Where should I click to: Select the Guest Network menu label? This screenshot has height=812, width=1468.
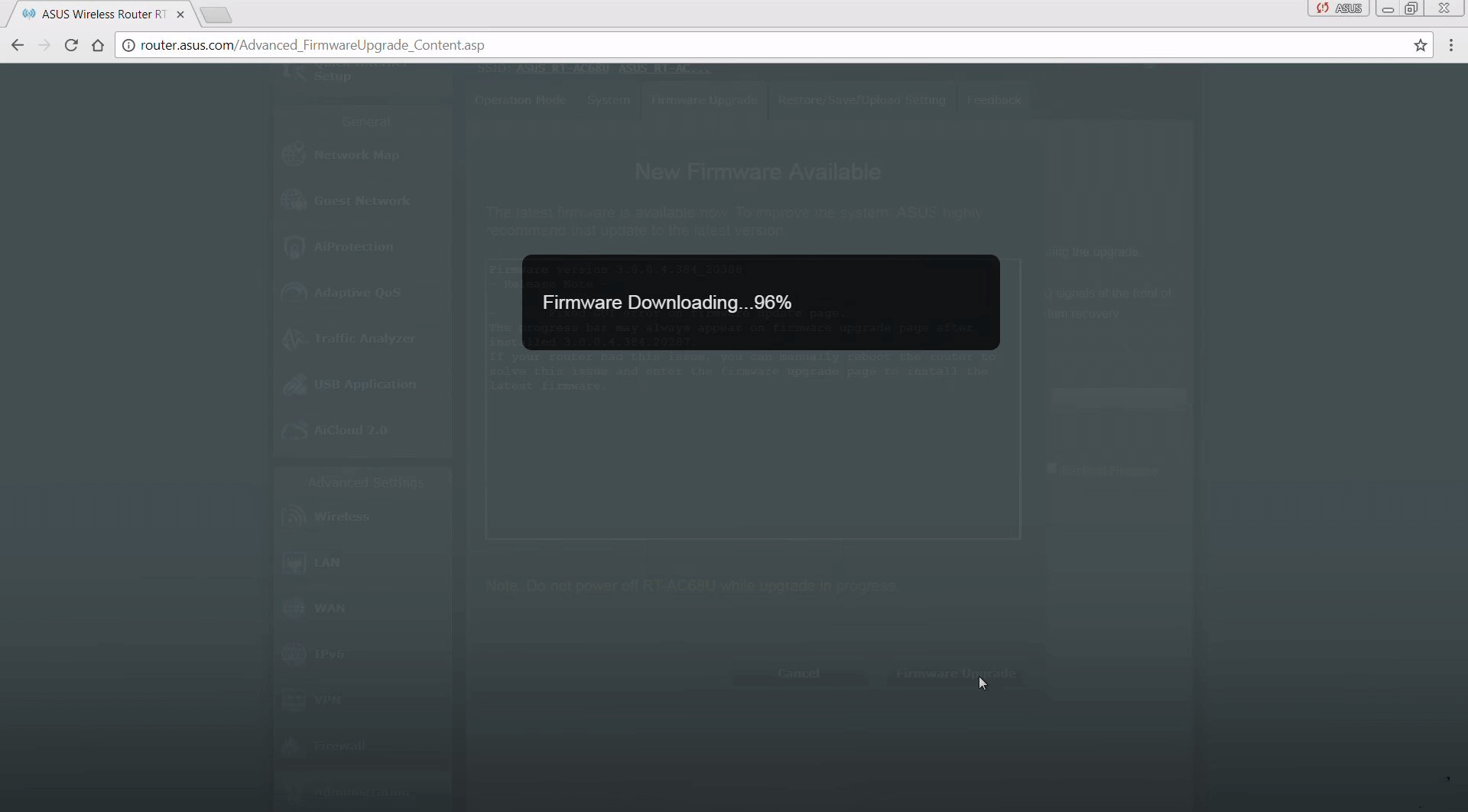(x=362, y=200)
